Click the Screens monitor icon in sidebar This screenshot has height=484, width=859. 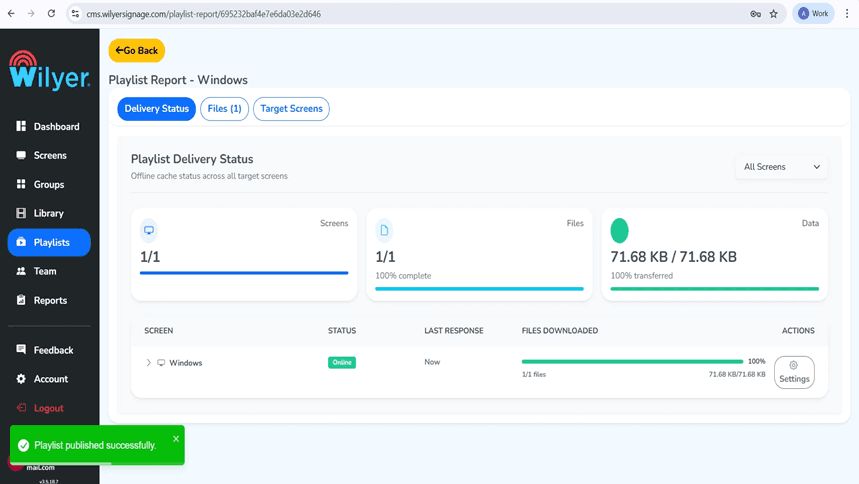click(21, 155)
